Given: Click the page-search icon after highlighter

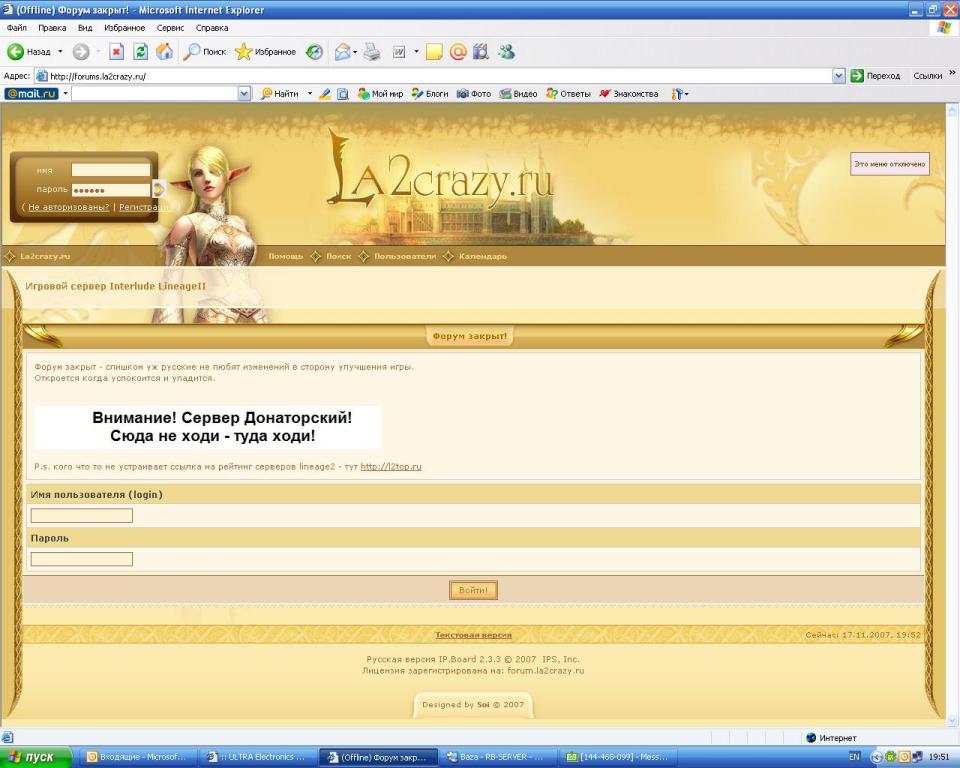Looking at the screenshot, I should click(x=343, y=94).
